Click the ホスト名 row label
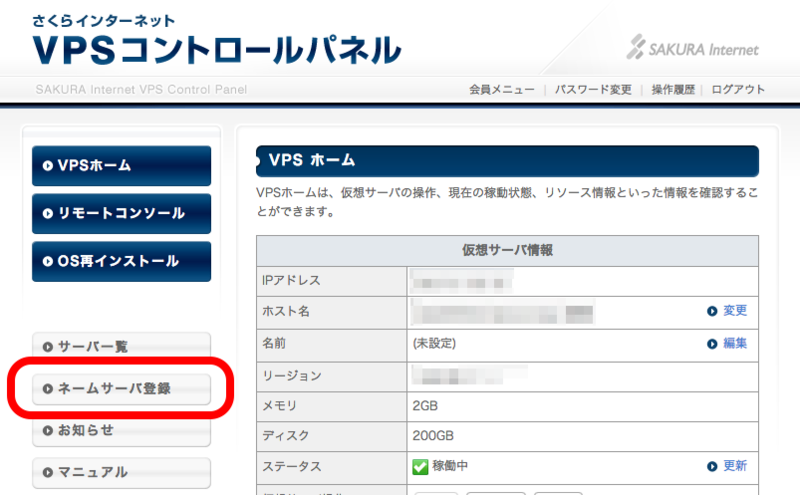The width and height of the screenshot is (800, 495). pos(286,311)
